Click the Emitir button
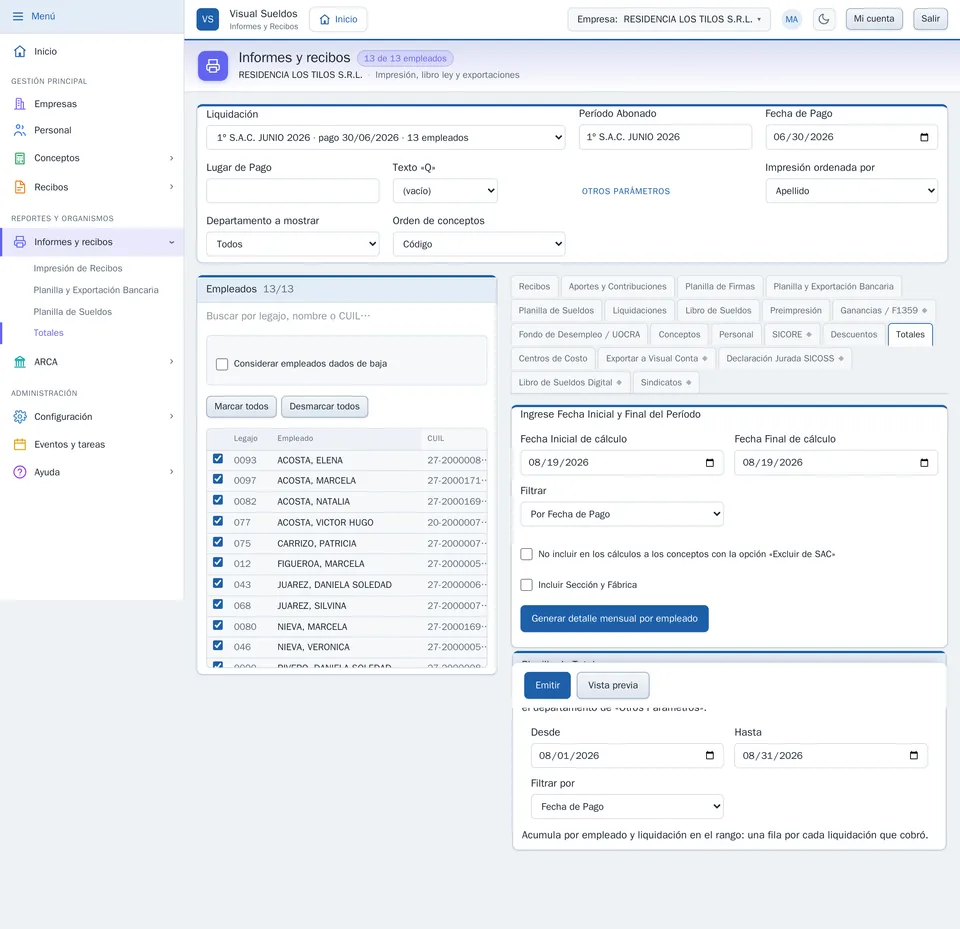The image size is (960, 929). [547, 685]
